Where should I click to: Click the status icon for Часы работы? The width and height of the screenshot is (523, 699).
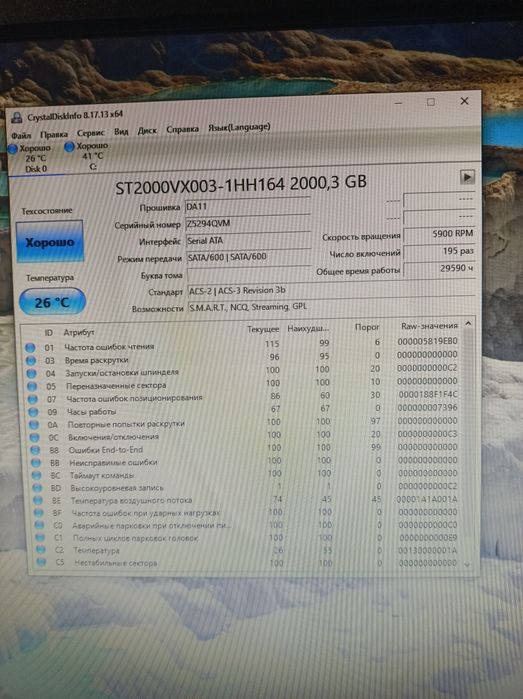pyautogui.click(x=33, y=412)
